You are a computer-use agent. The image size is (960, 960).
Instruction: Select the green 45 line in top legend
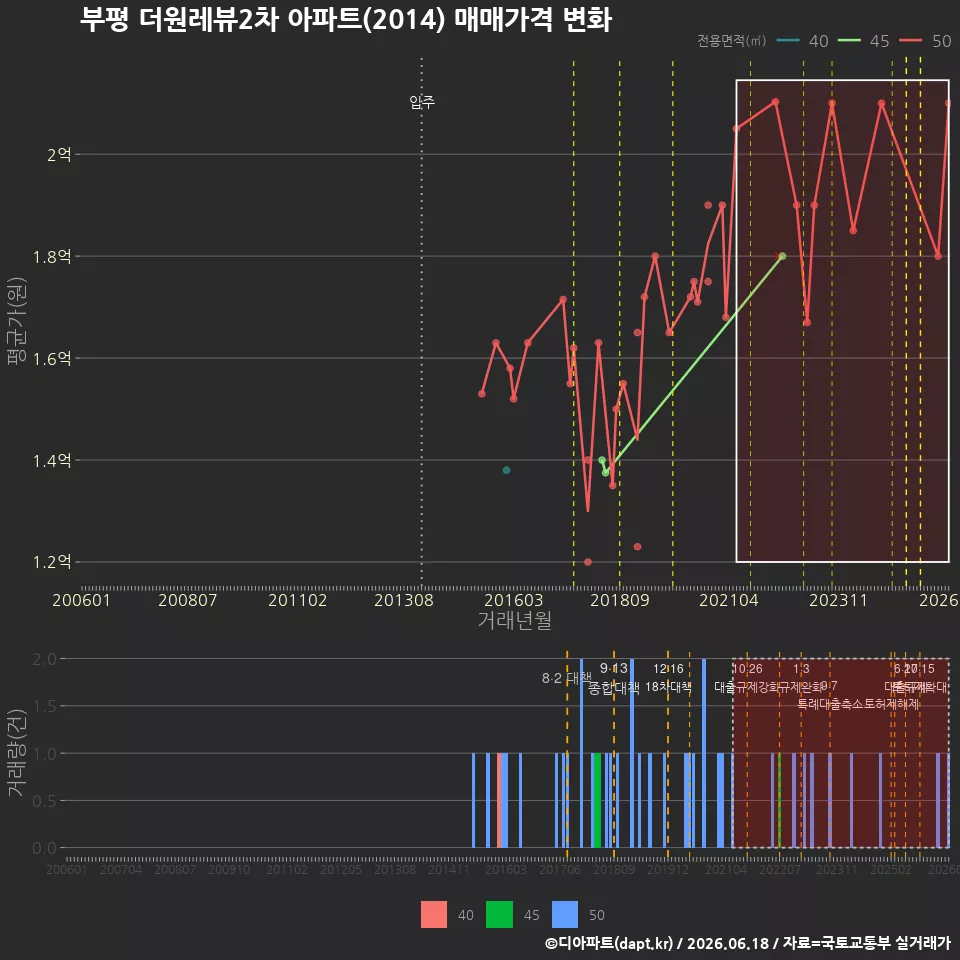pos(849,40)
